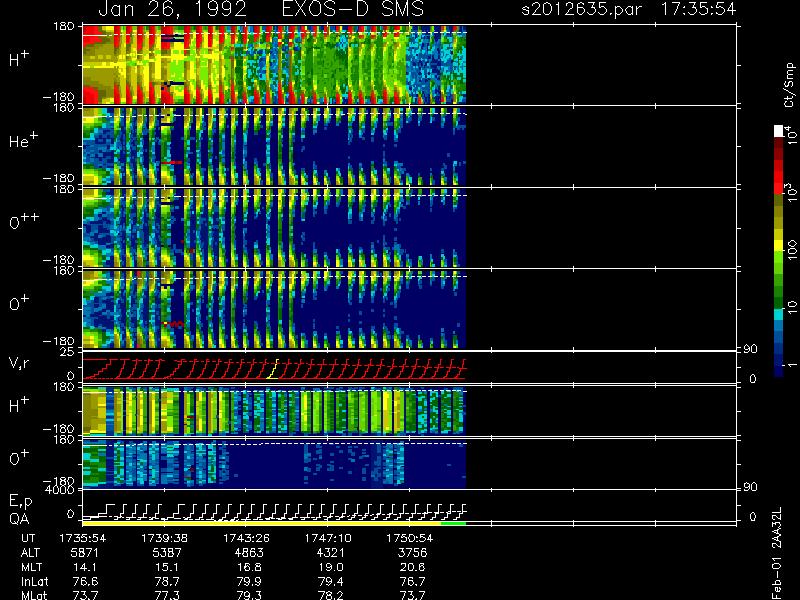Click the ALT value '3756'
The image size is (800, 600).
(412, 553)
